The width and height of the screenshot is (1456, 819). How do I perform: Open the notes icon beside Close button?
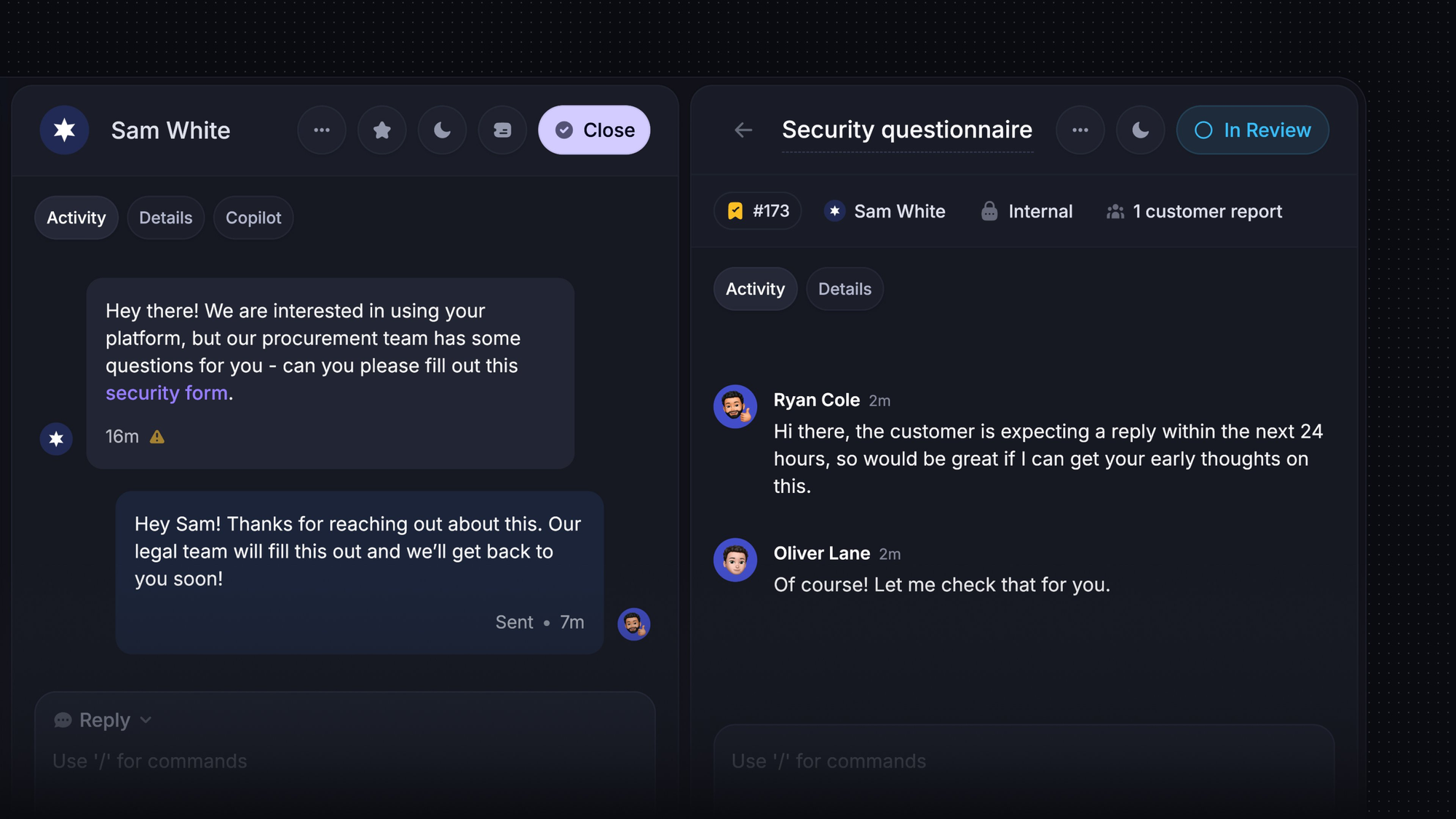[502, 130]
